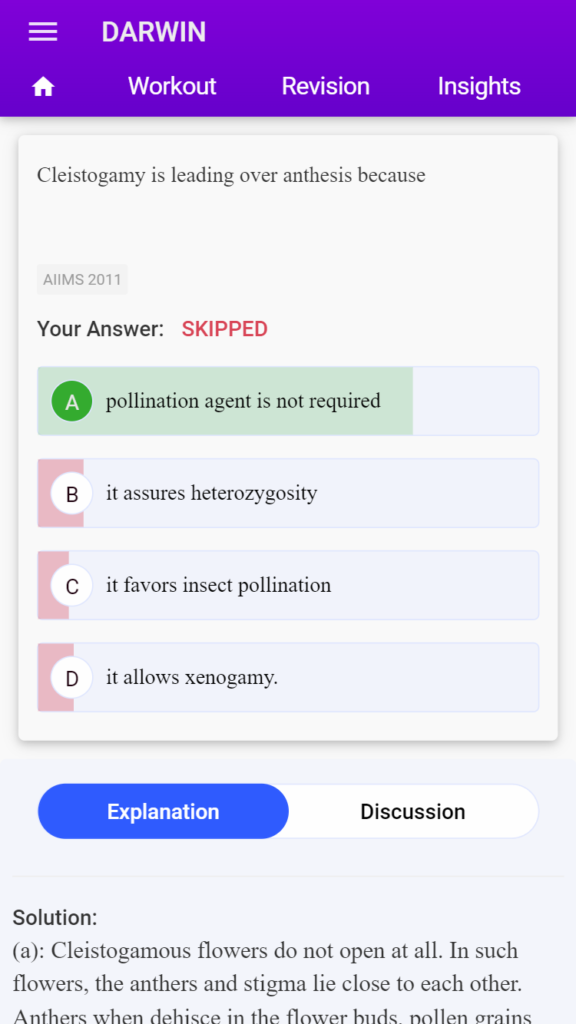Switch to the Revision tab
The image size is (576, 1024).
tap(325, 86)
